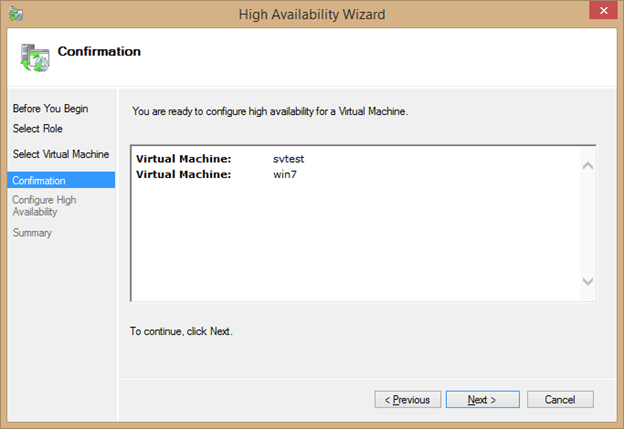
Task: Go to the Before You Begin step
Action: pos(44,108)
